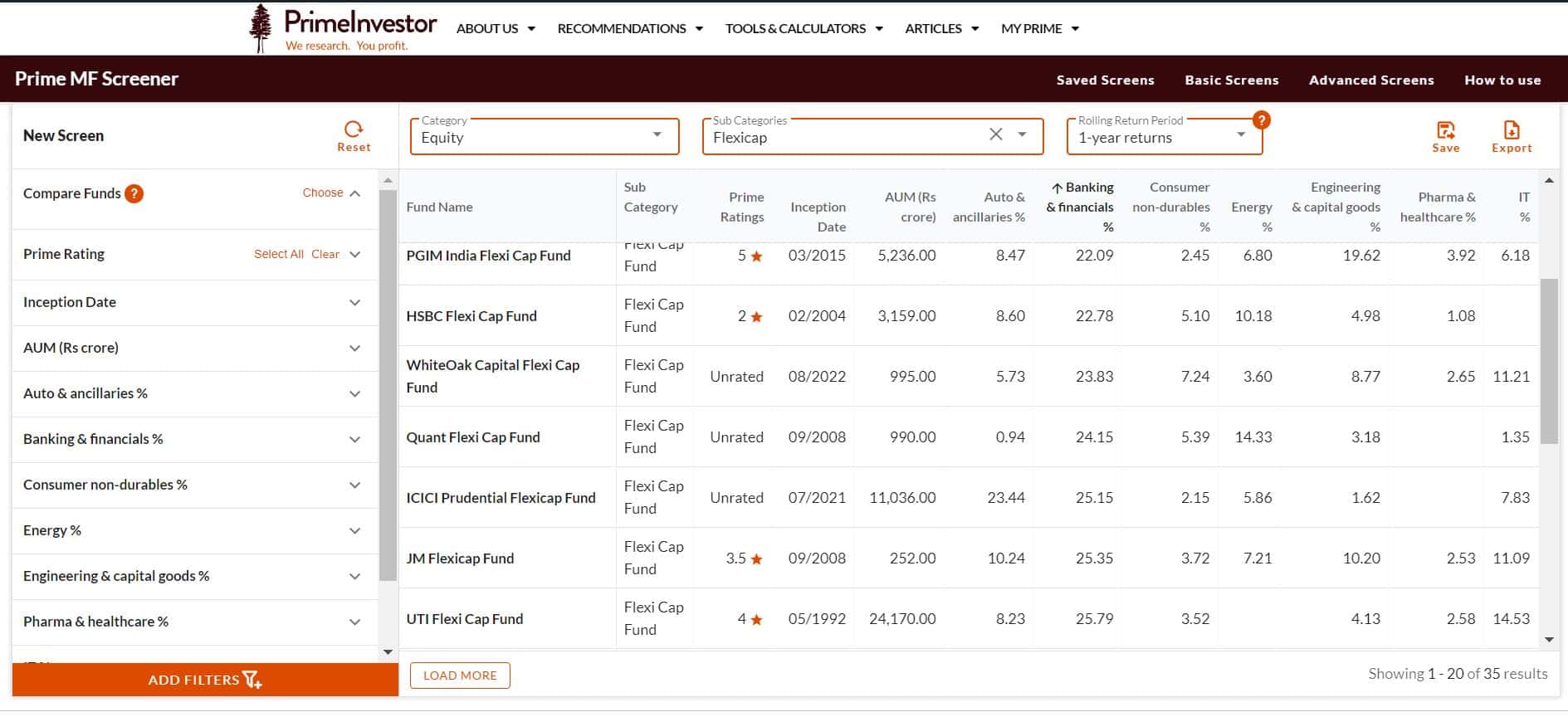Image resolution: width=1568 pixels, height=717 pixels.
Task: Sort by Fund Name column header
Action: tap(439, 207)
